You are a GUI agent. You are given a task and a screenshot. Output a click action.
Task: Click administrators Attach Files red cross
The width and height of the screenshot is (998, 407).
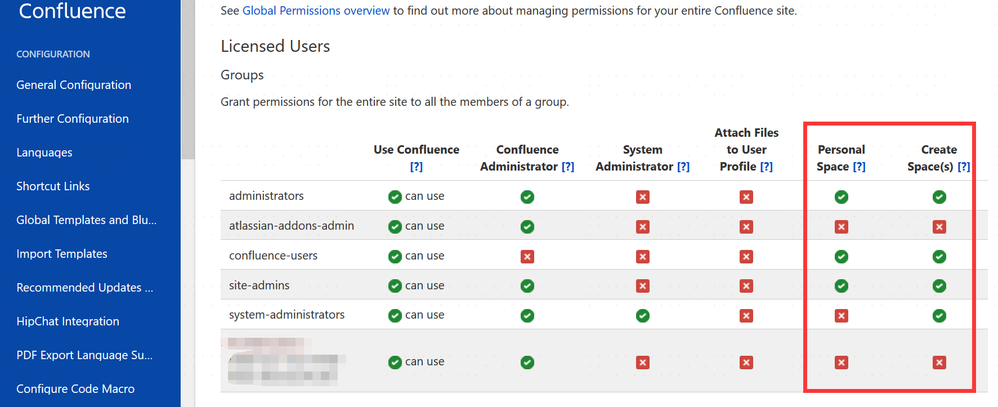747,197
